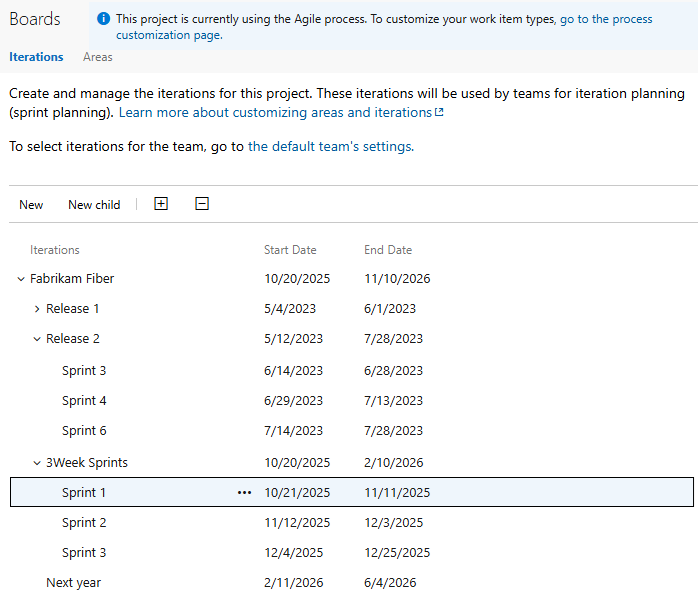Click the End Date column header

pyautogui.click(x=388, y=250)
